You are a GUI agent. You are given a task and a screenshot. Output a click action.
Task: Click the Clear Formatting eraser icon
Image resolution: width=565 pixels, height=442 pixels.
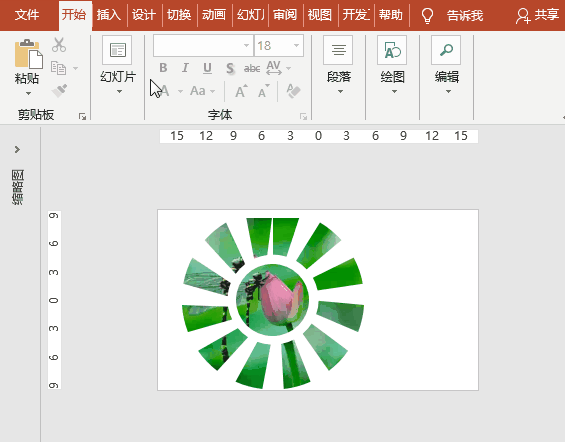pyautogui.click(x=293, y=91)
